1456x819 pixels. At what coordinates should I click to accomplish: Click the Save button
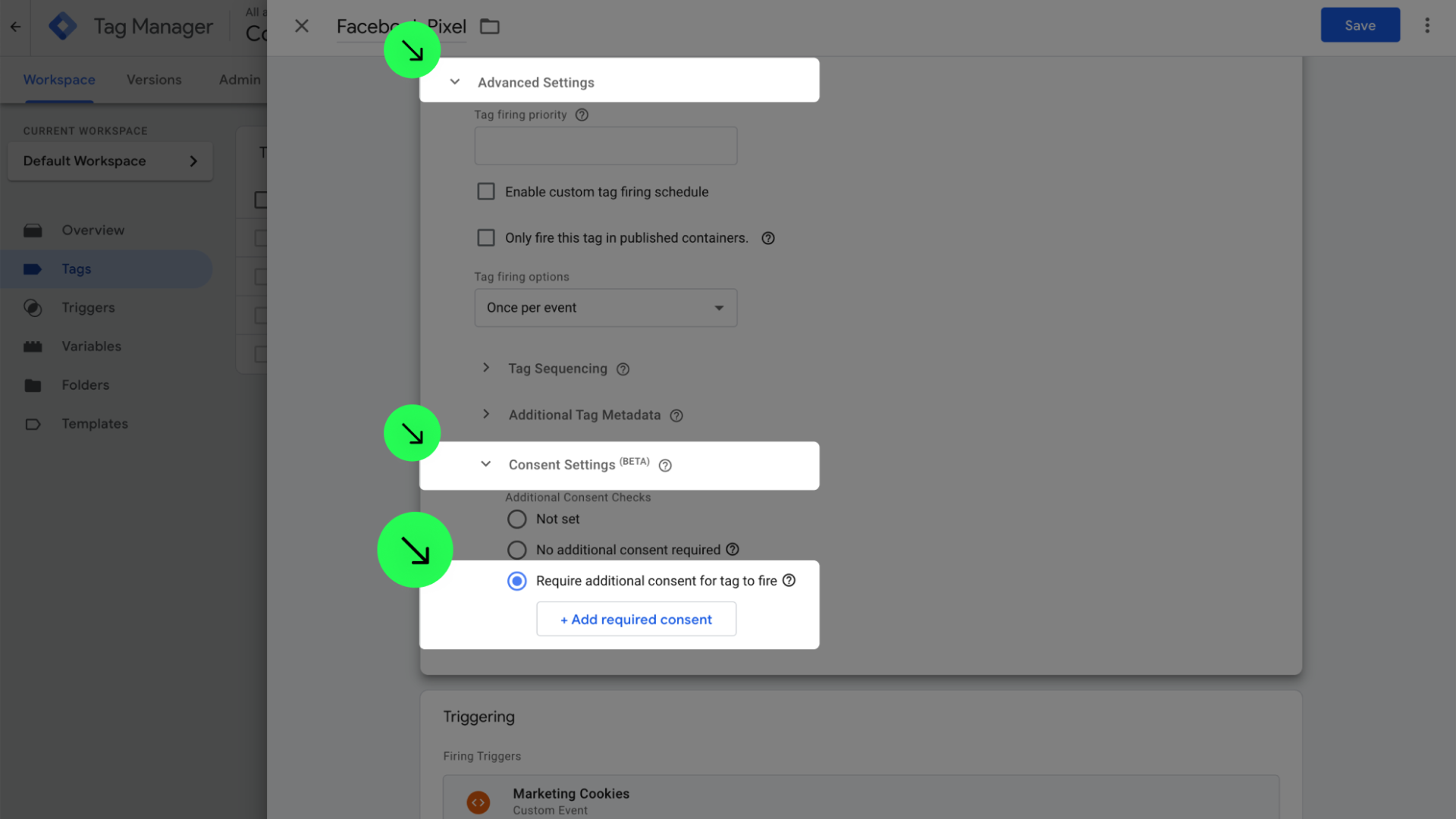coord(1360,26)
